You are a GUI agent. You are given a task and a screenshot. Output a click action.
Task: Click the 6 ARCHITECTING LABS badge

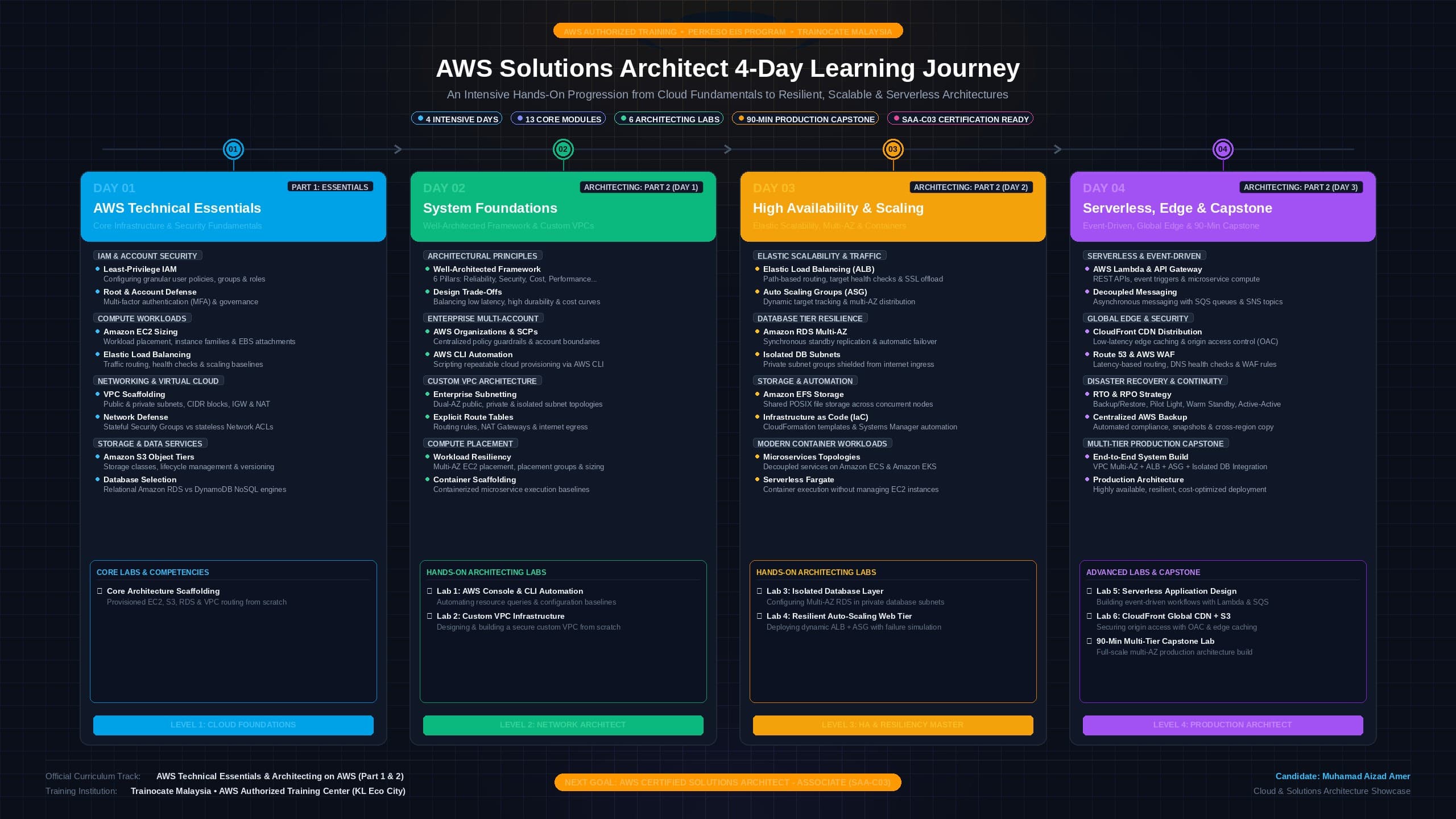point(669,119)
